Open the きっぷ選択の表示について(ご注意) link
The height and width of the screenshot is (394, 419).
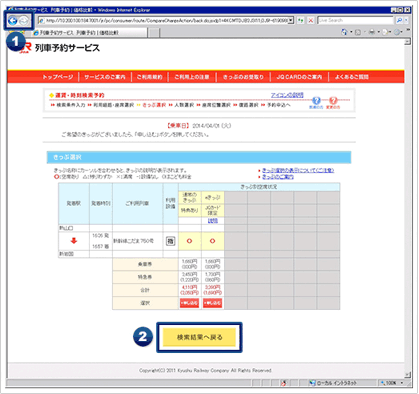(298, 170)
